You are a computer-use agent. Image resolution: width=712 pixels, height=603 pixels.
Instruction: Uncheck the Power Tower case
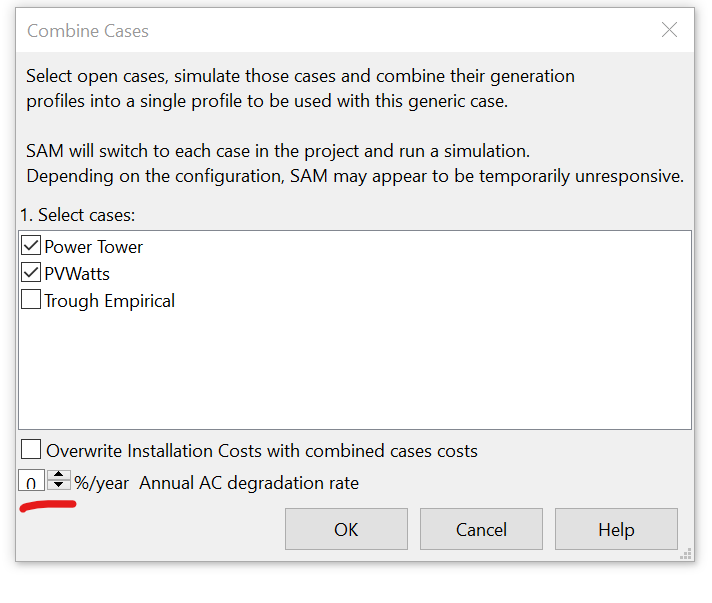click(31, 246)
